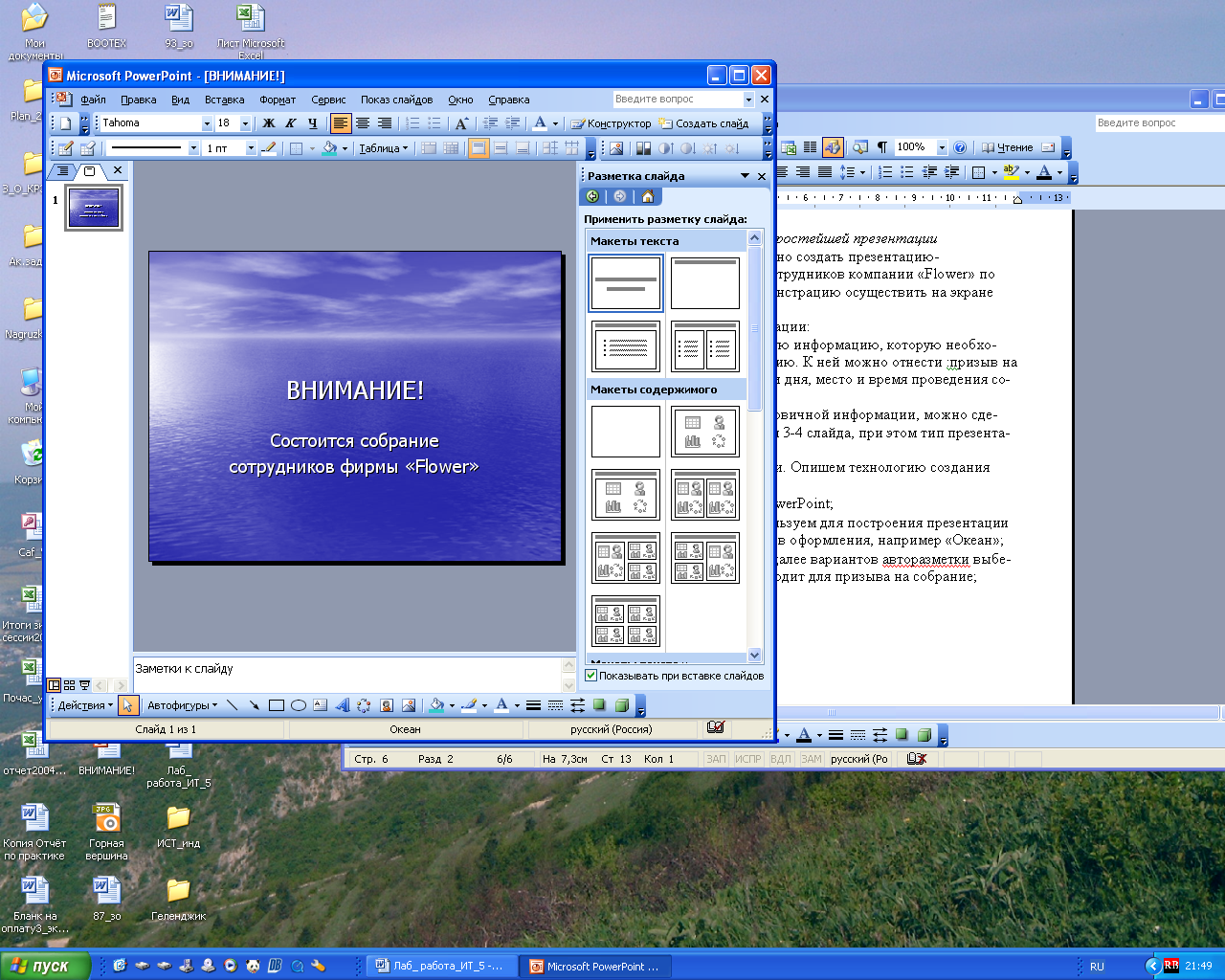This screenshot has width=1225, height=980.
Task: Insert clip art from Drawing toolbar
Action: tap(387, 705)
